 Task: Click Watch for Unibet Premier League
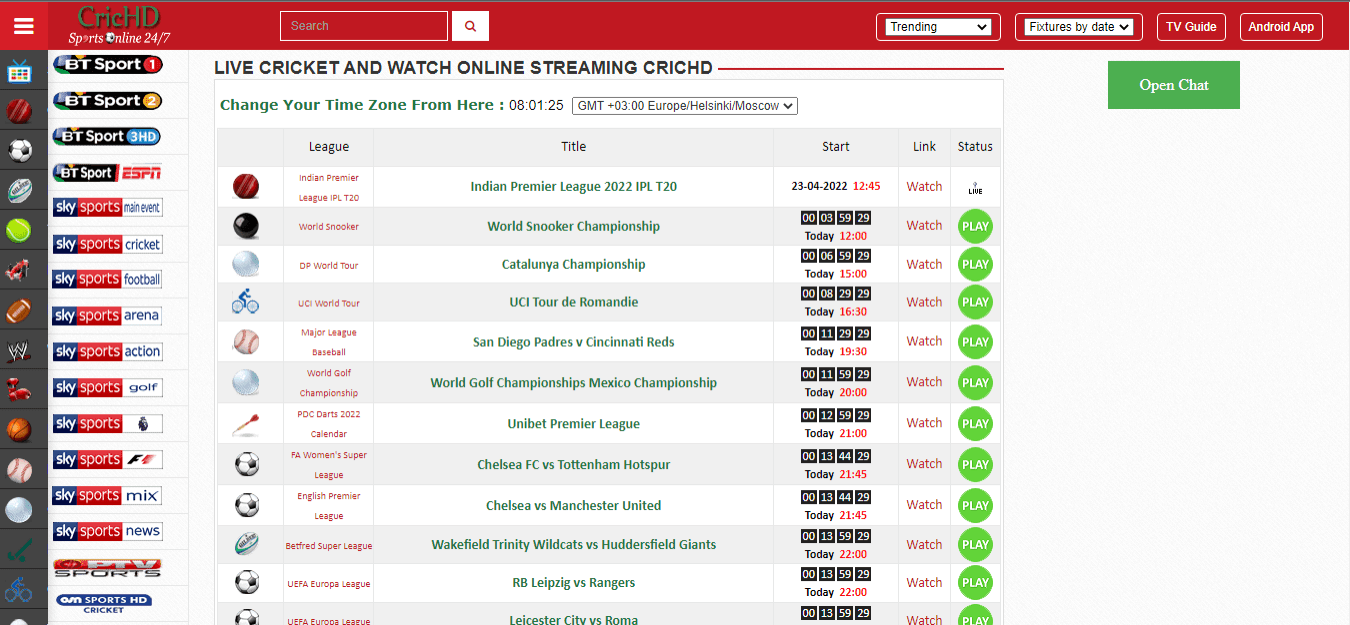point(924,422)
